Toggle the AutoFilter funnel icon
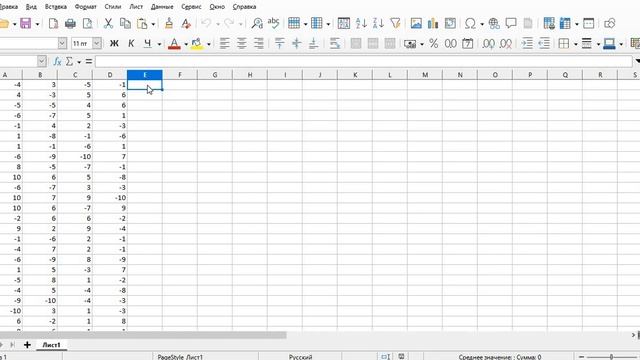The width and height of the screenshot is (640, 360). 395,23
